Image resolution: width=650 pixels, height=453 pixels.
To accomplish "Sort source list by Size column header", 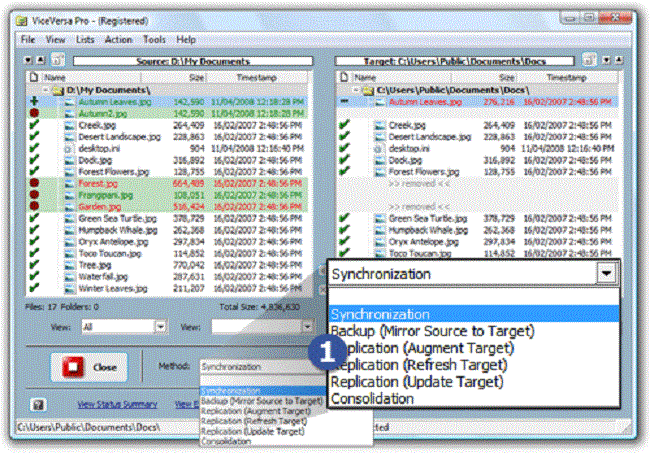I will 174,78.
